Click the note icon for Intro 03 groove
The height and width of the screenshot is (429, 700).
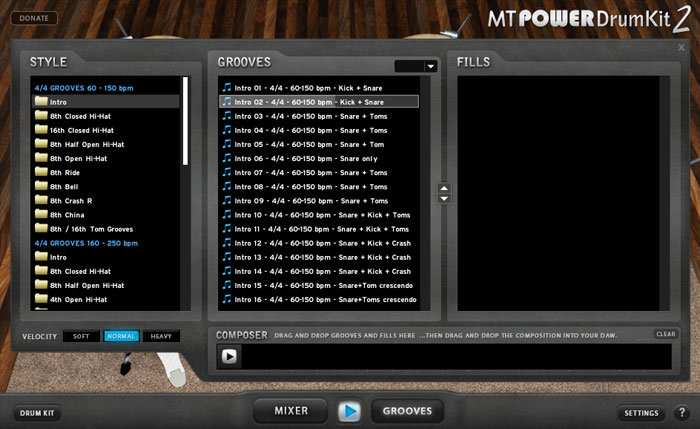227,116
